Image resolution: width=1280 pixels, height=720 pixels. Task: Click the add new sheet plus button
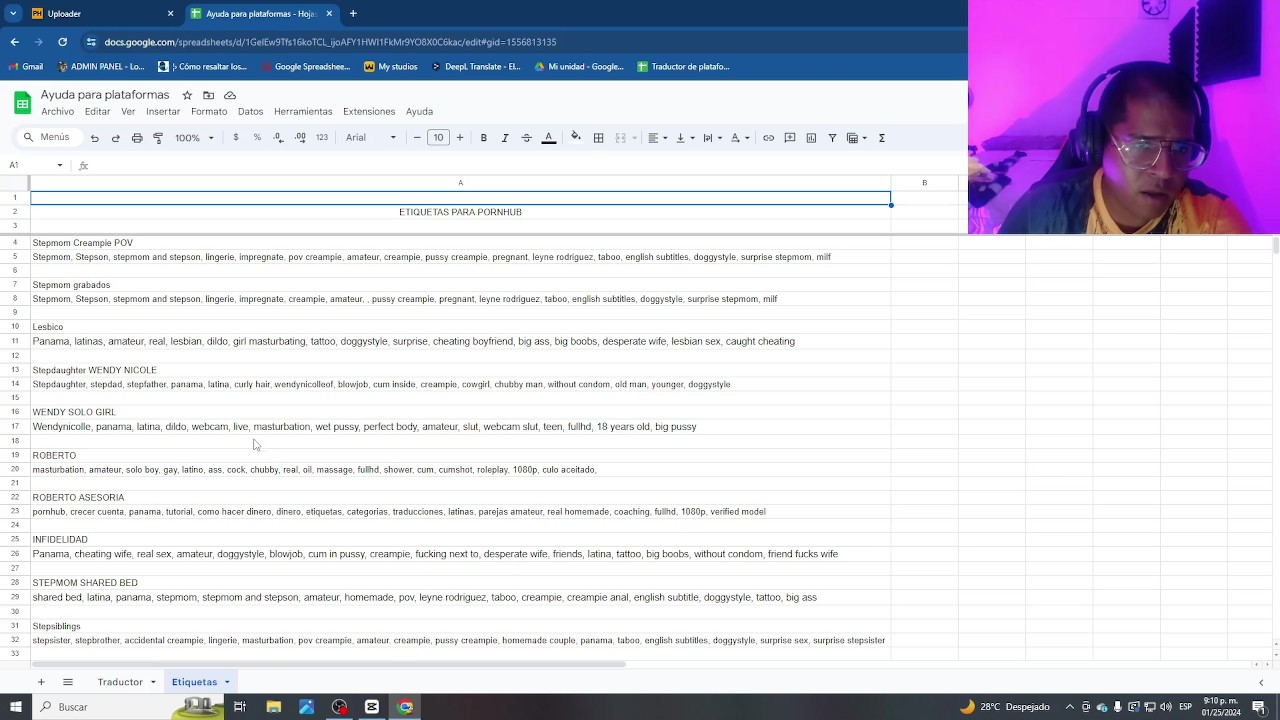41,682
